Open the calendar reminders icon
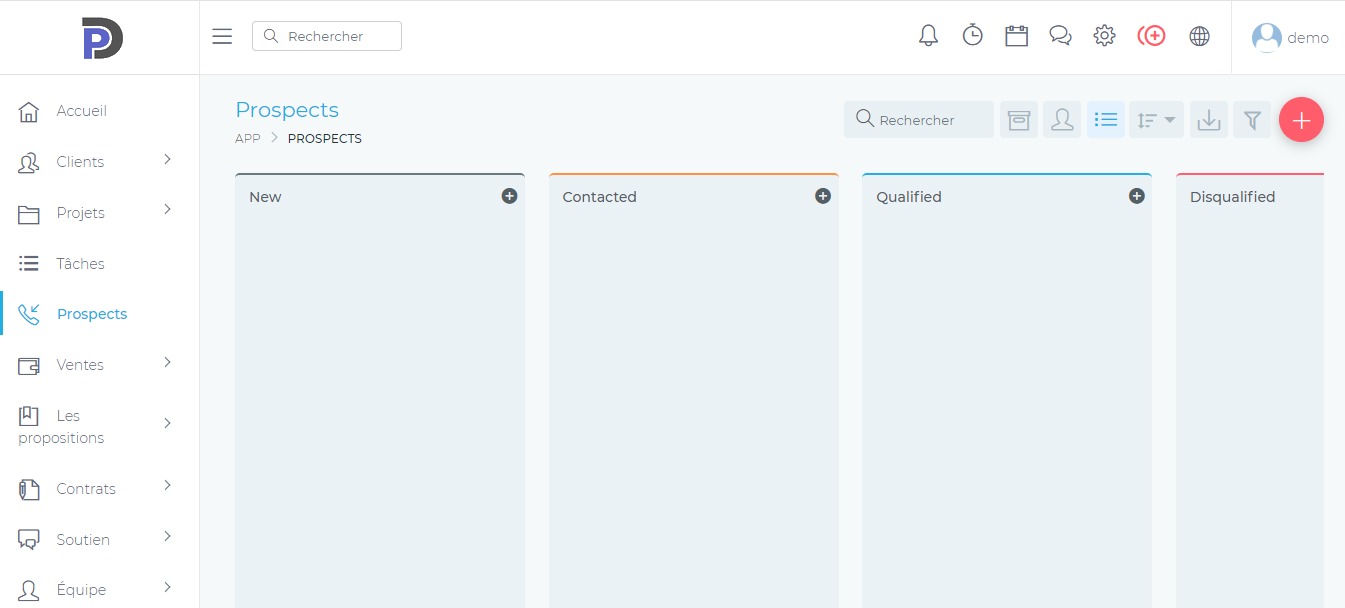1345x608 pixels. point(1016,36)
